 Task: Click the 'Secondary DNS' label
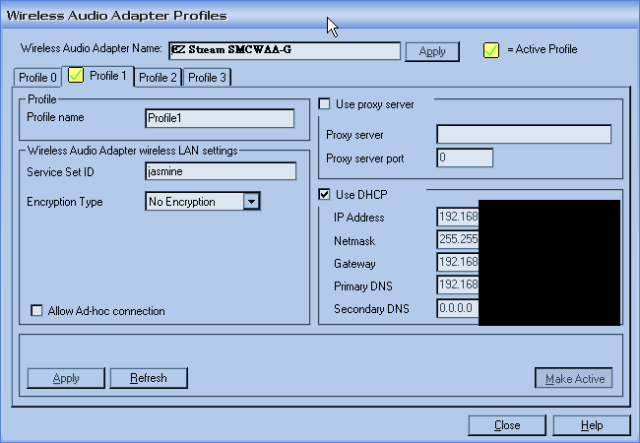pos(371,309)
